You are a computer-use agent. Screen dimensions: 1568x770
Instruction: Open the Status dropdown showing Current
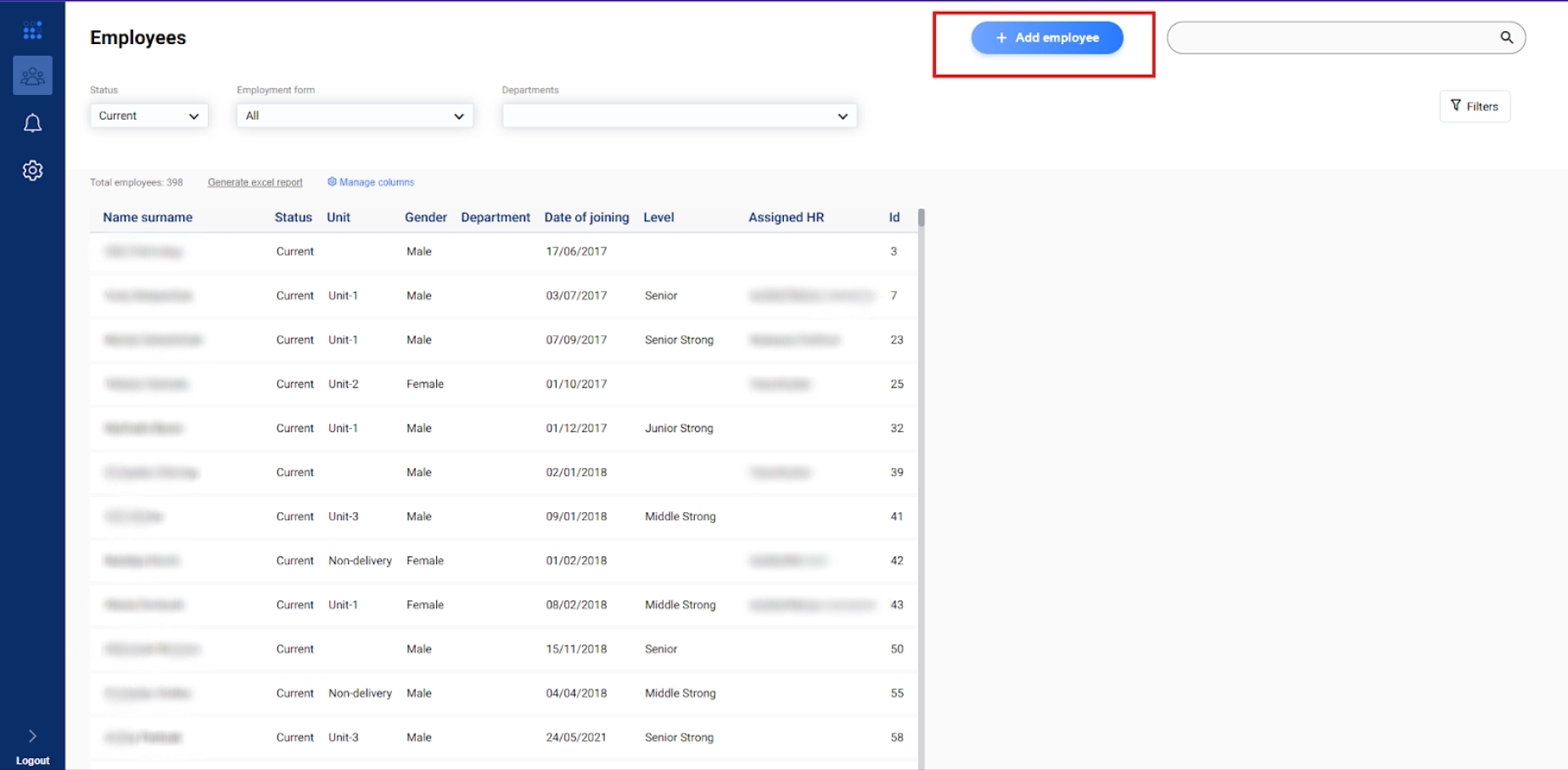(148, 116)
